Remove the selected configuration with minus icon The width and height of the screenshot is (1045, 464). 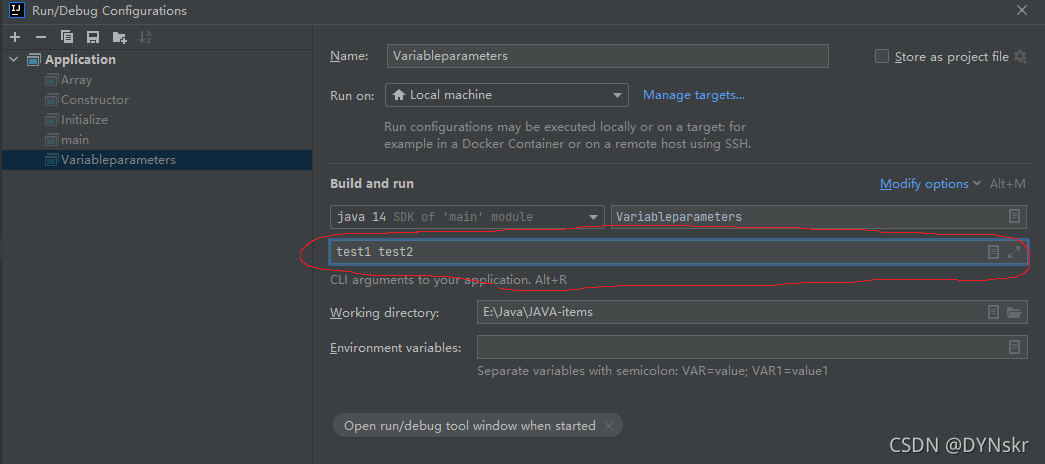(41, 37)
